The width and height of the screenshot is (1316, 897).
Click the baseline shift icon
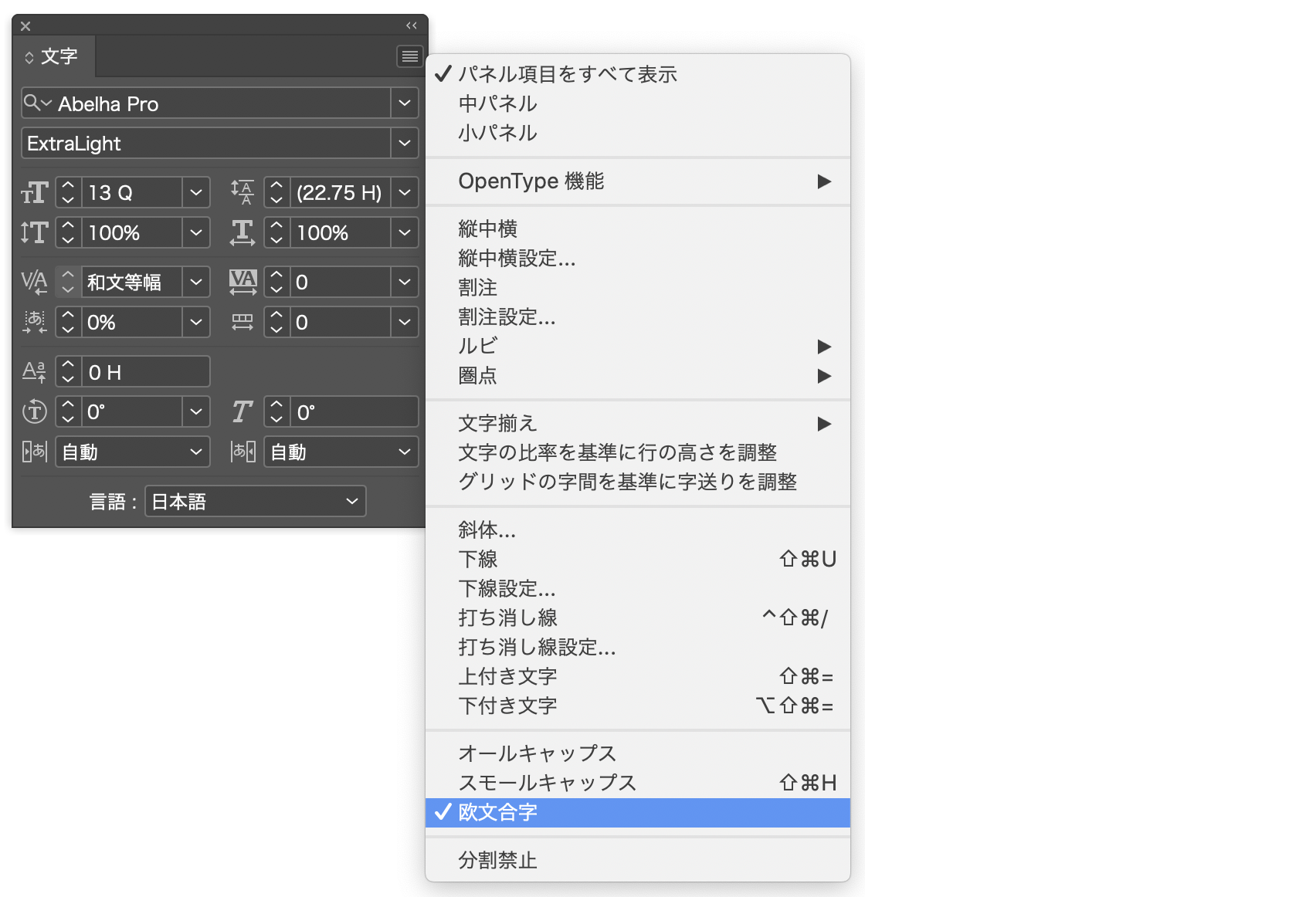35,372
